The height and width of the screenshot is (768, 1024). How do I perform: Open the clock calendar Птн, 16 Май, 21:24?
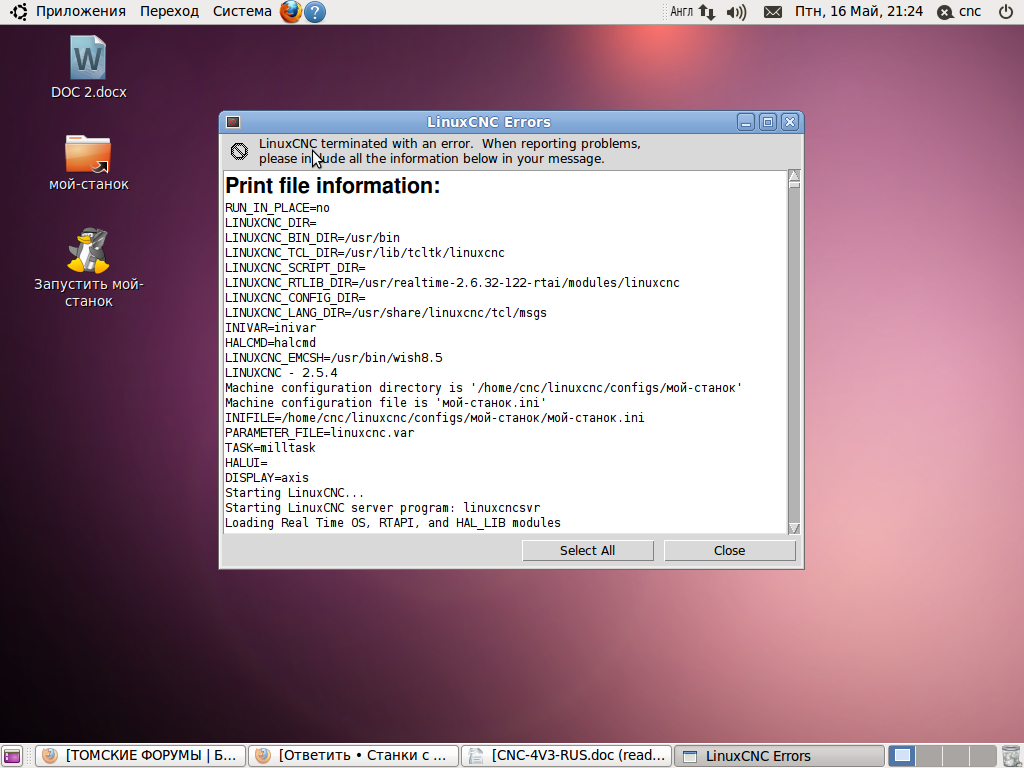coord(859,12)
